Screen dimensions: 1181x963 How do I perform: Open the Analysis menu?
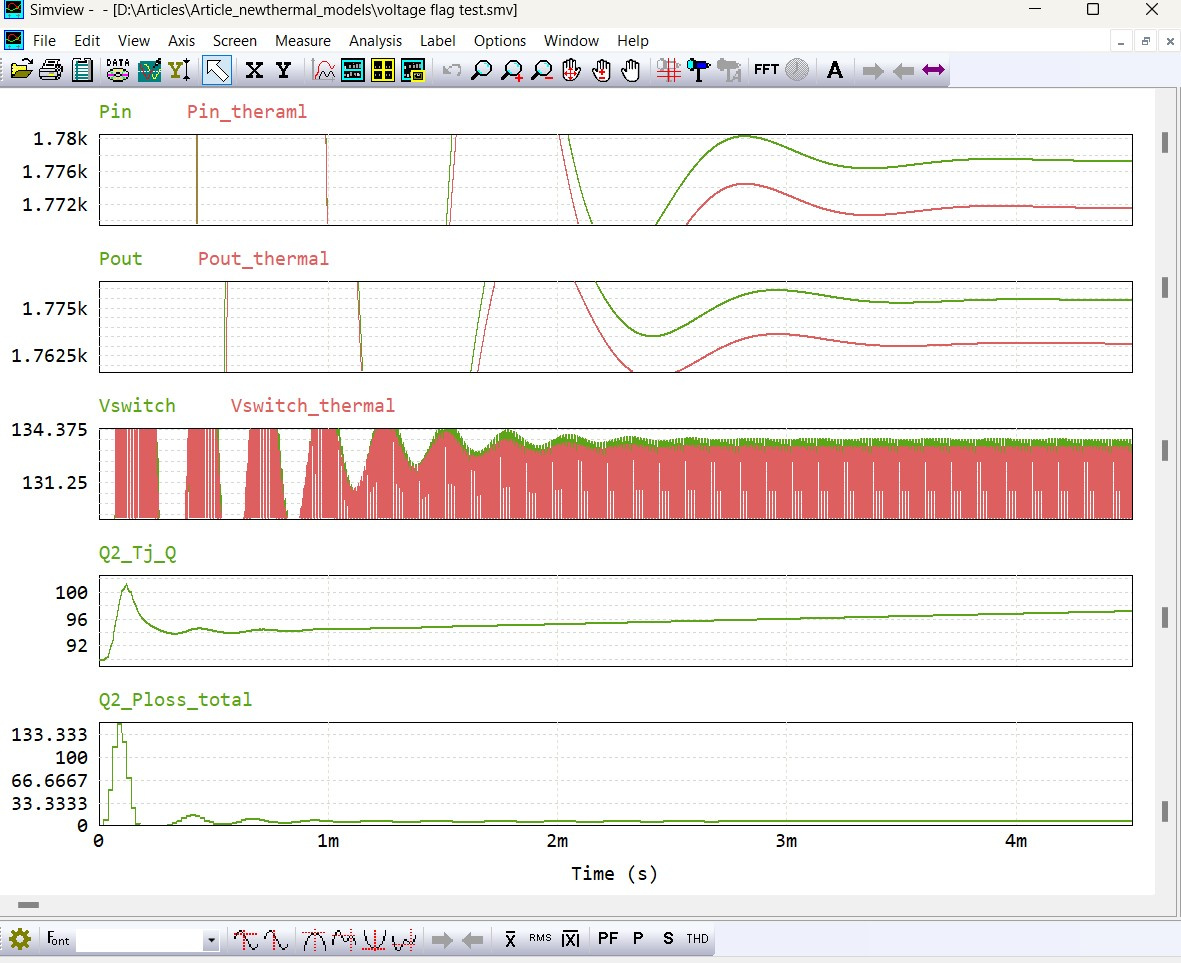tap(376, 41)
